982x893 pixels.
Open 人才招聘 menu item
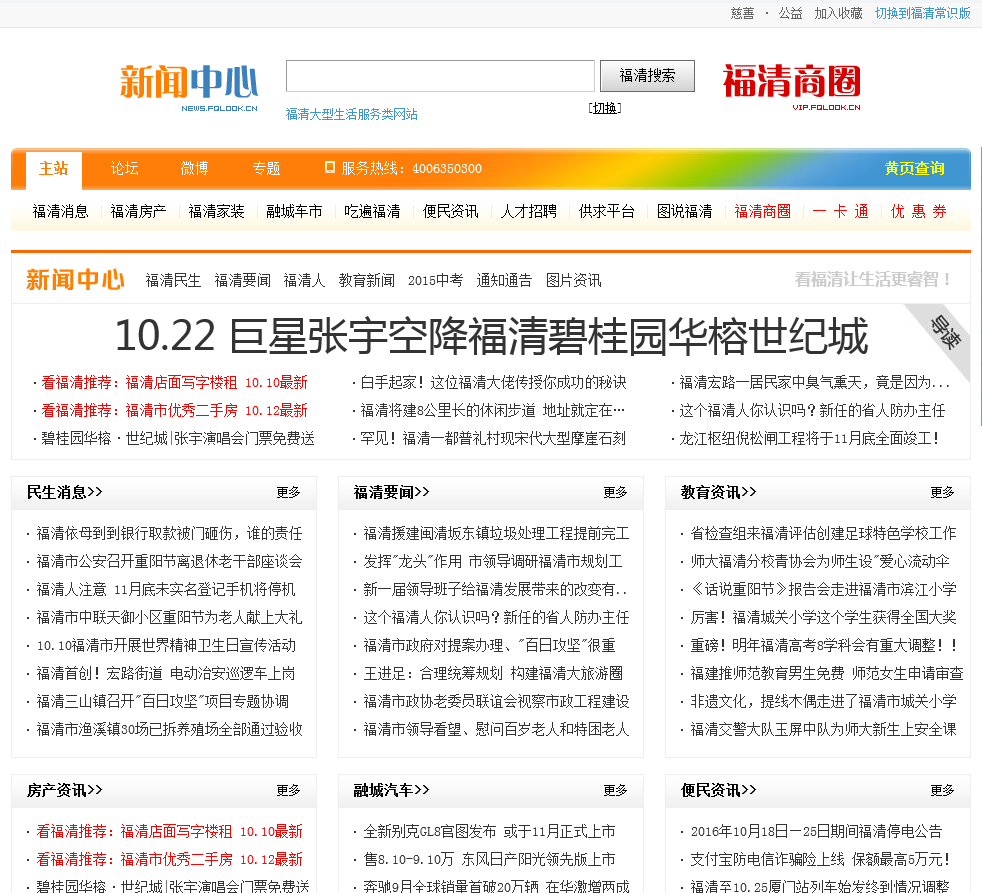click(x=529, y=212)
